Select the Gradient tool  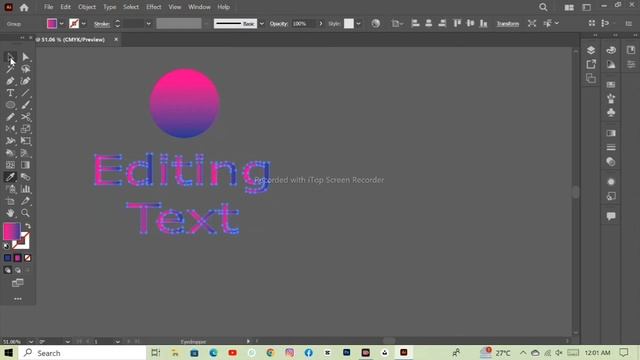click(x=25, y=165)
